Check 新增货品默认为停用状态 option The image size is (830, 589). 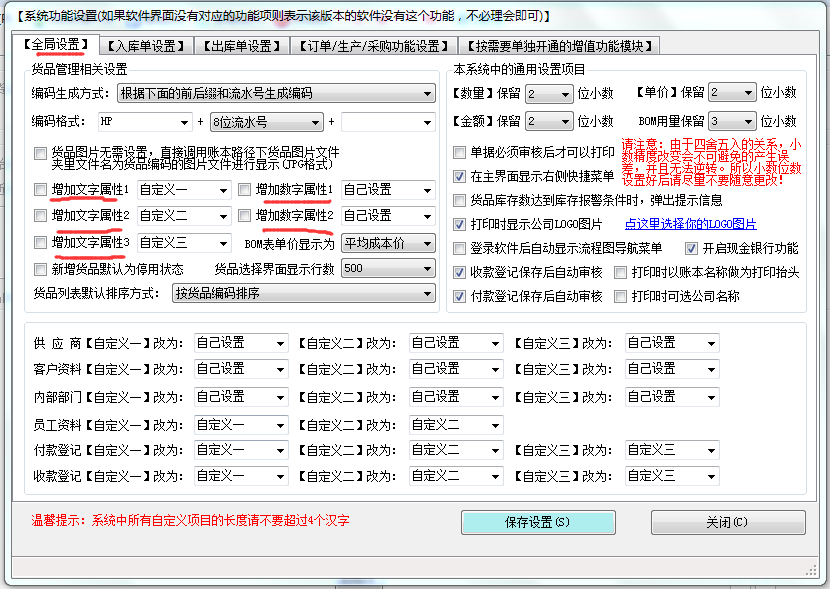tap(40, 269)
